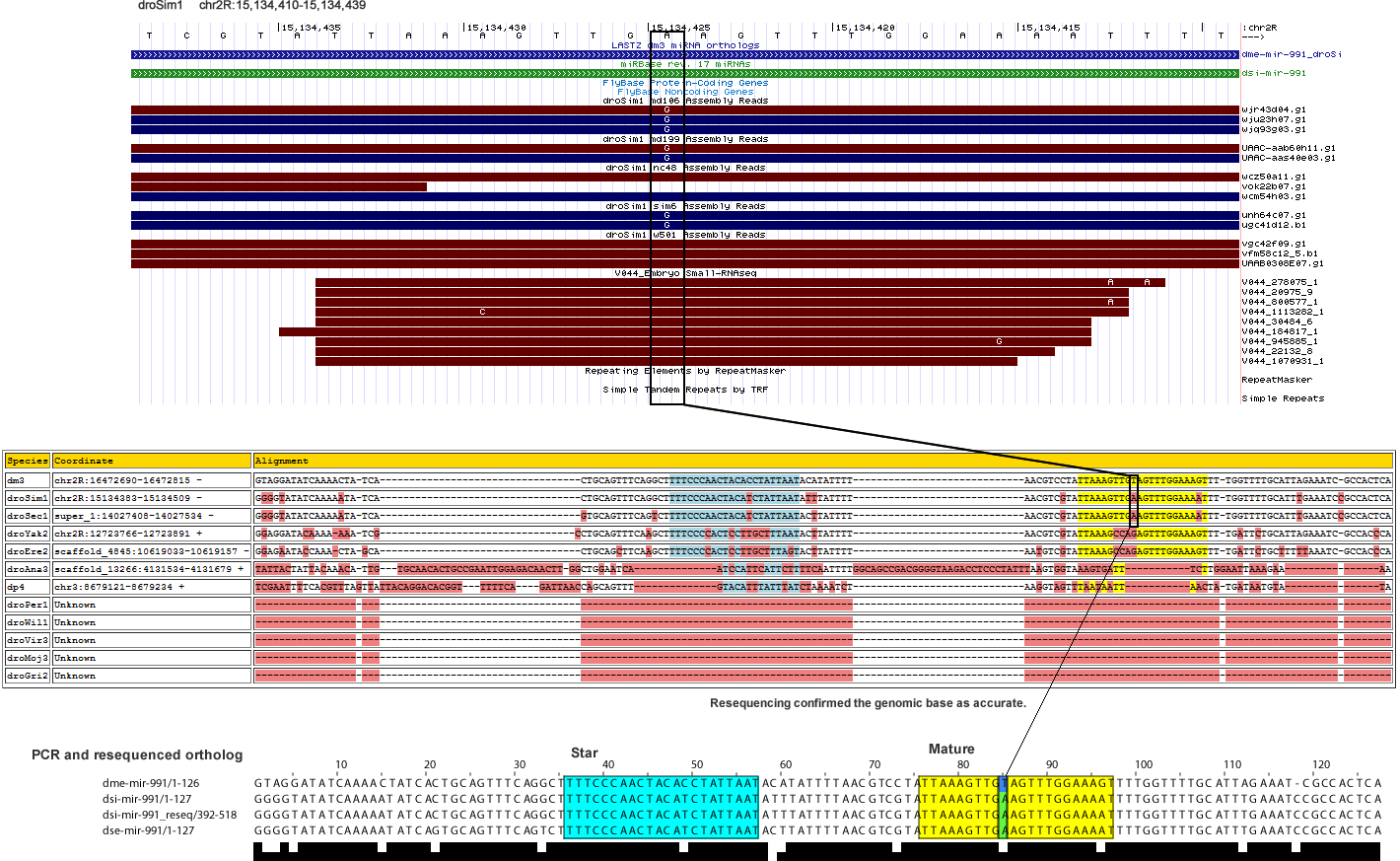Click the short vok22b07.g1 read bar

tap(278, 186)
